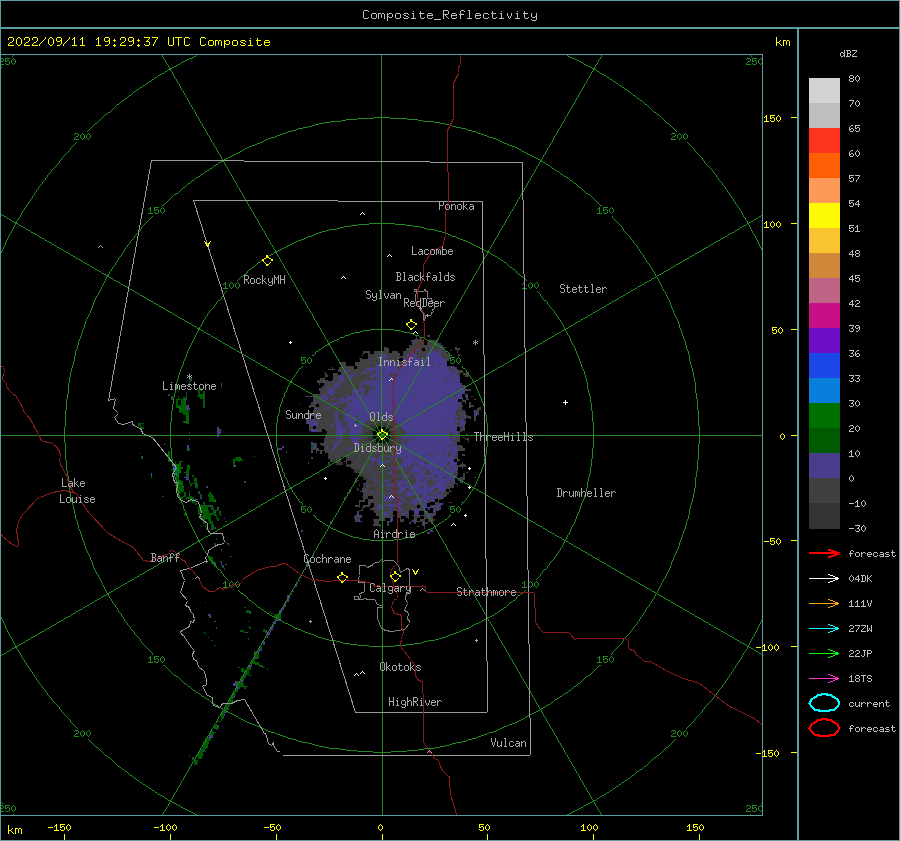The height and width of the screenshot is (841, 900).
Task: Click the RockyMH label
Action: [x=264, y=280]
